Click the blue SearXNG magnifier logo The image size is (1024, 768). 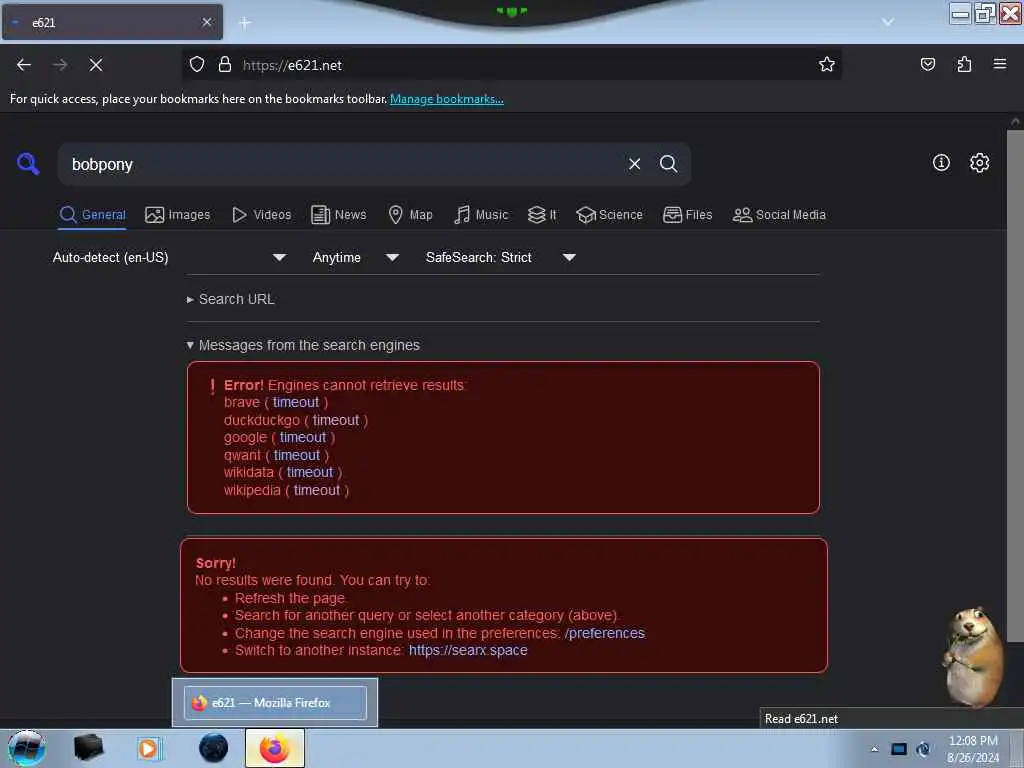click(x=28, y=163)
